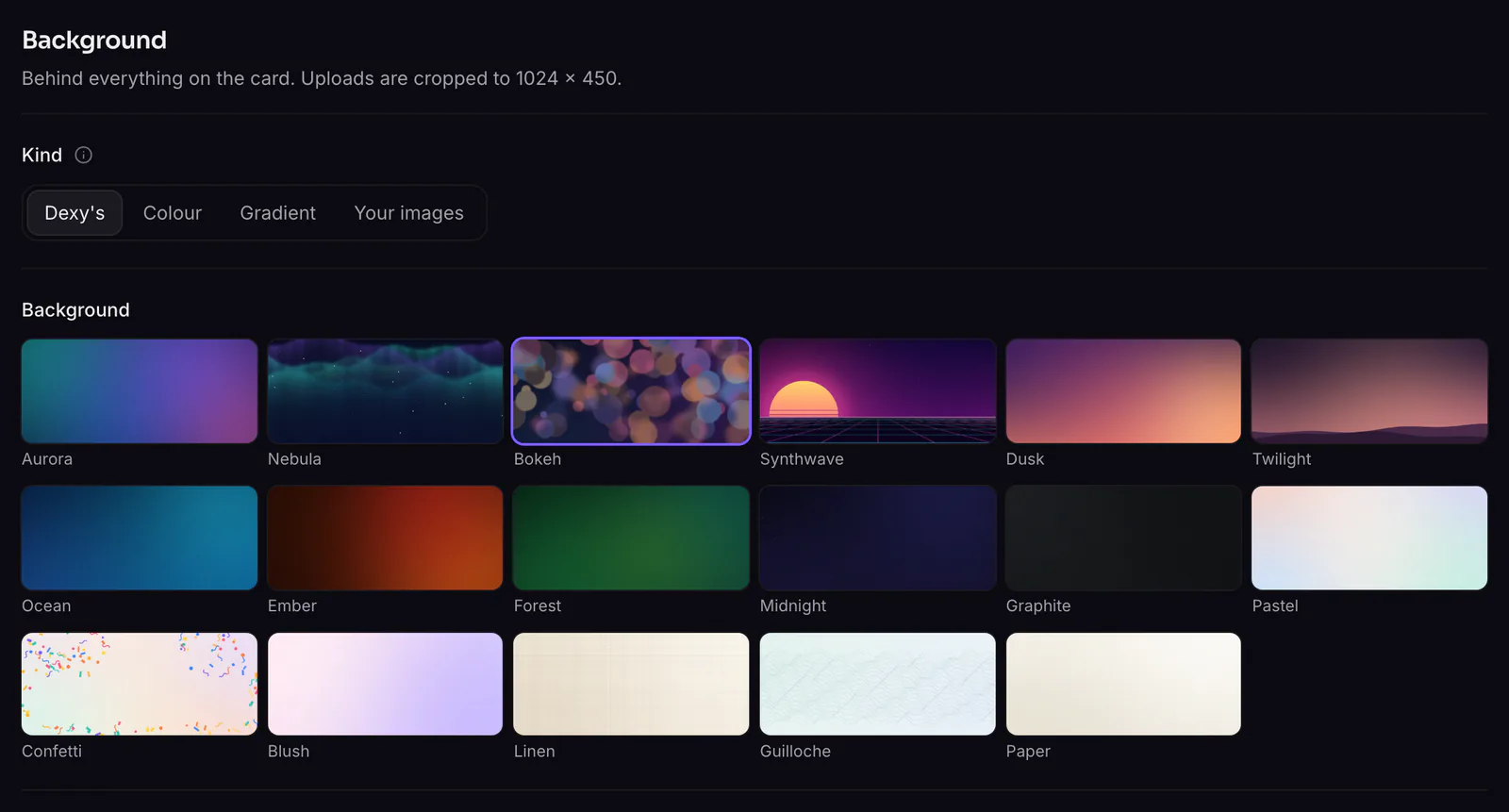
Task: Pick the Paper background thumbnail
Action: pyautogui.click(x=1123, y=684)
